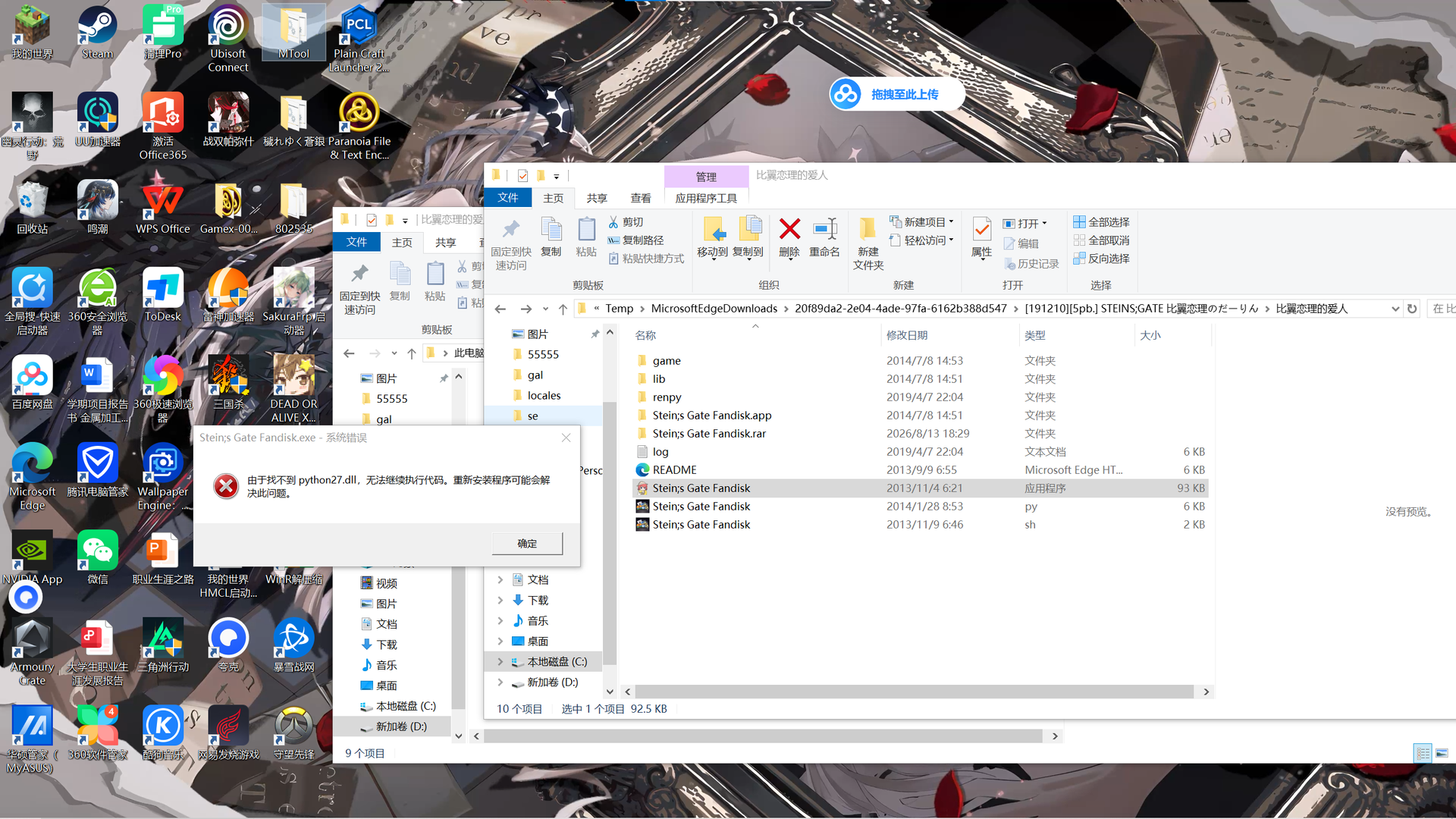Open 文件 tab in the back Explorer window
This screenshot has width=1456, height=819.
[x=356, y=242]
